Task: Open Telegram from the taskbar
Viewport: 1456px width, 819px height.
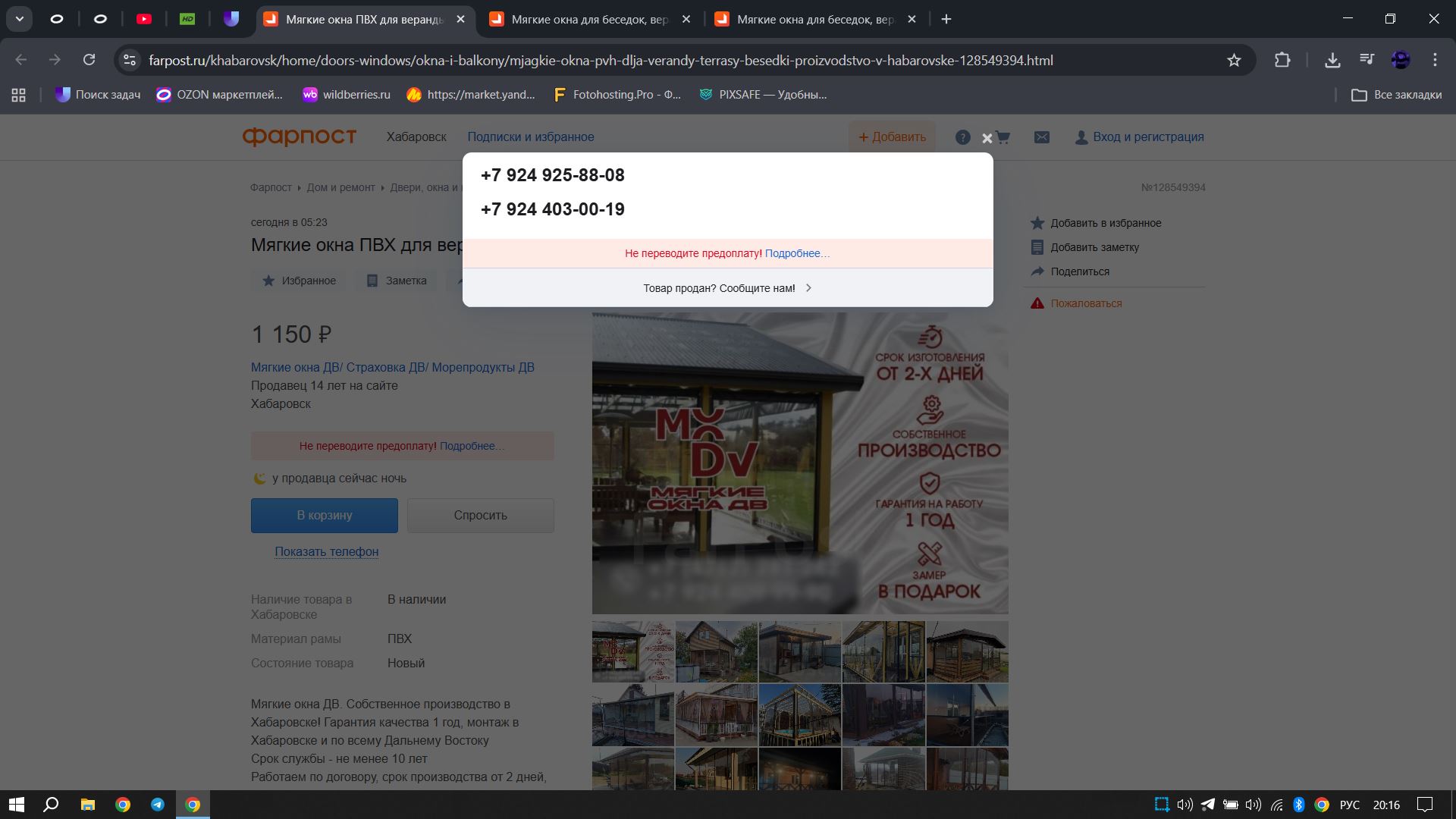Action: 158,805
